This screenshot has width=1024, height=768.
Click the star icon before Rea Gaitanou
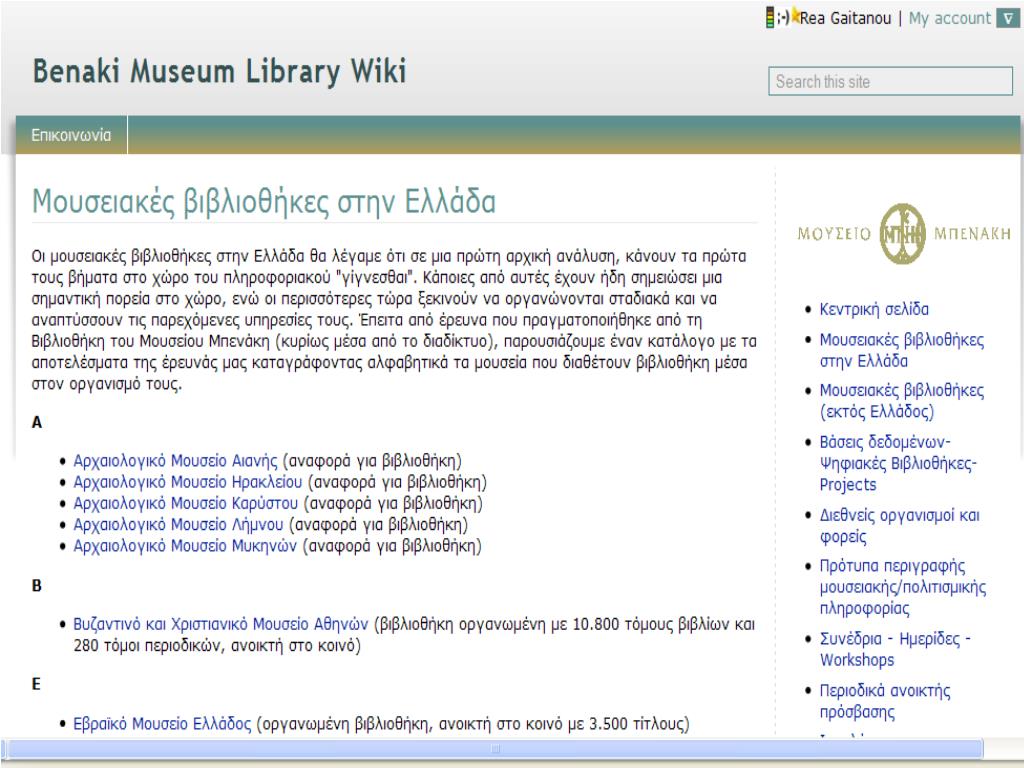pyautogui.click(x=795, y=16)
